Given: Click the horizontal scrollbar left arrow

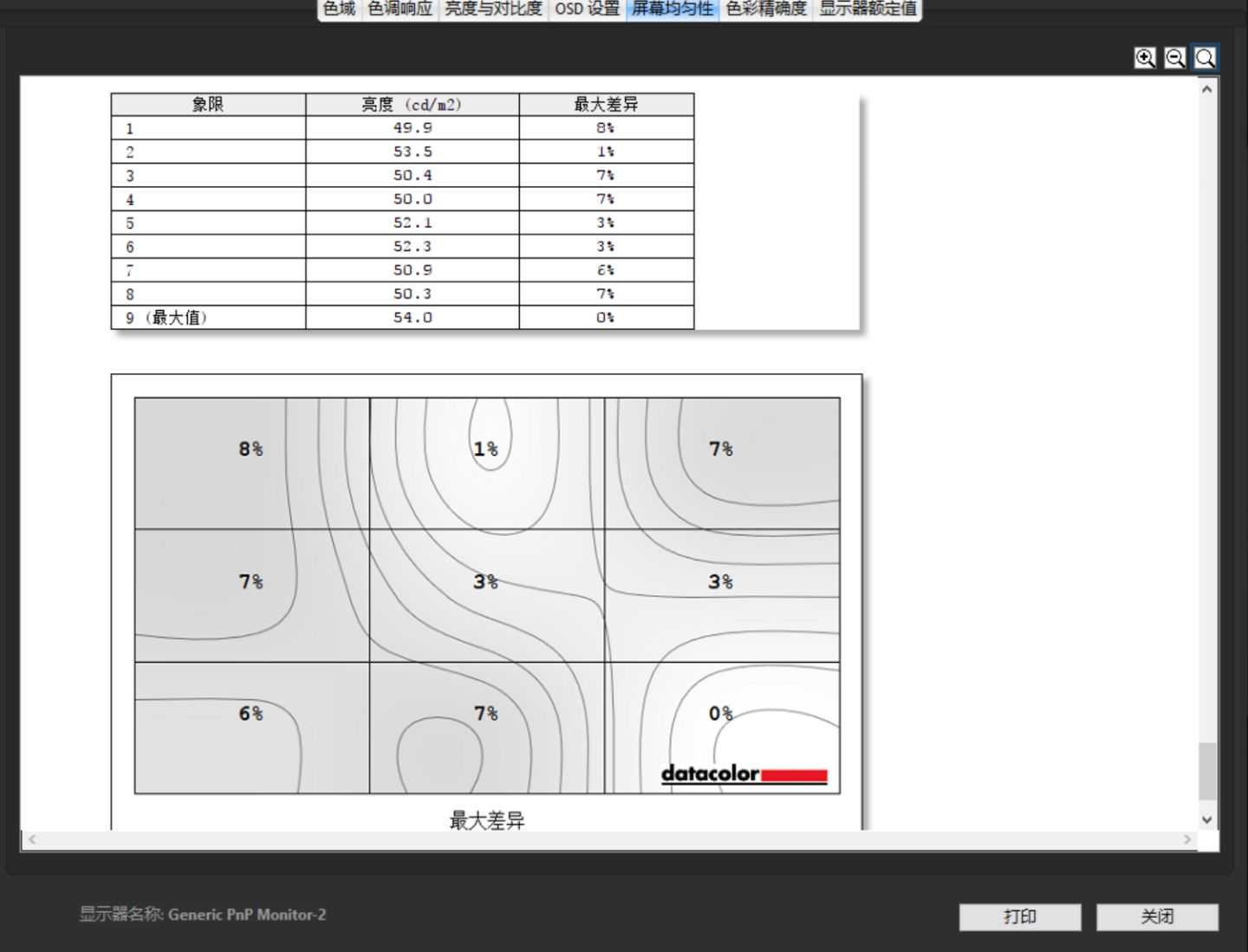Looking at the screenshot, I should pos(32,839).
